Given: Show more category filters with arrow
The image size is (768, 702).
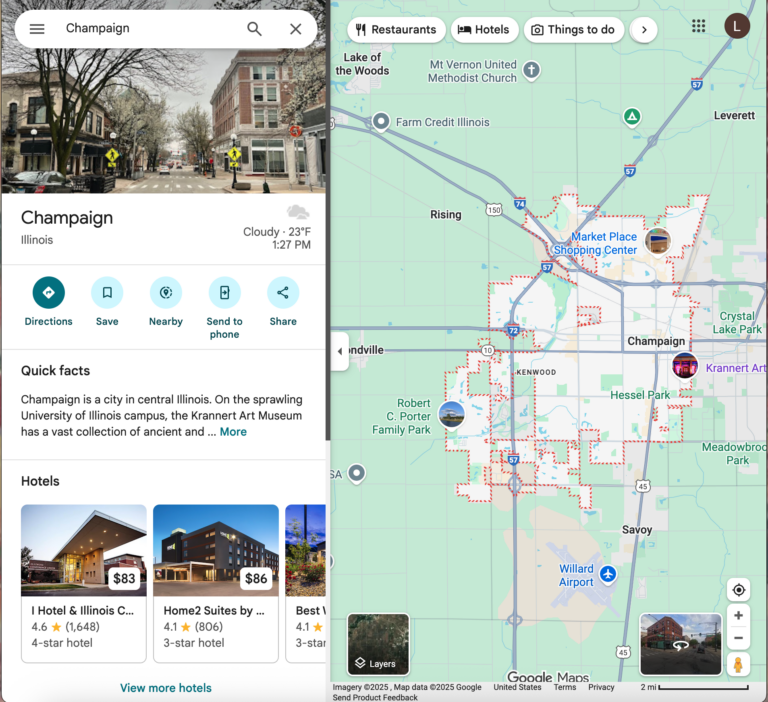Looking at the screenshot, I should pos(644,30).
